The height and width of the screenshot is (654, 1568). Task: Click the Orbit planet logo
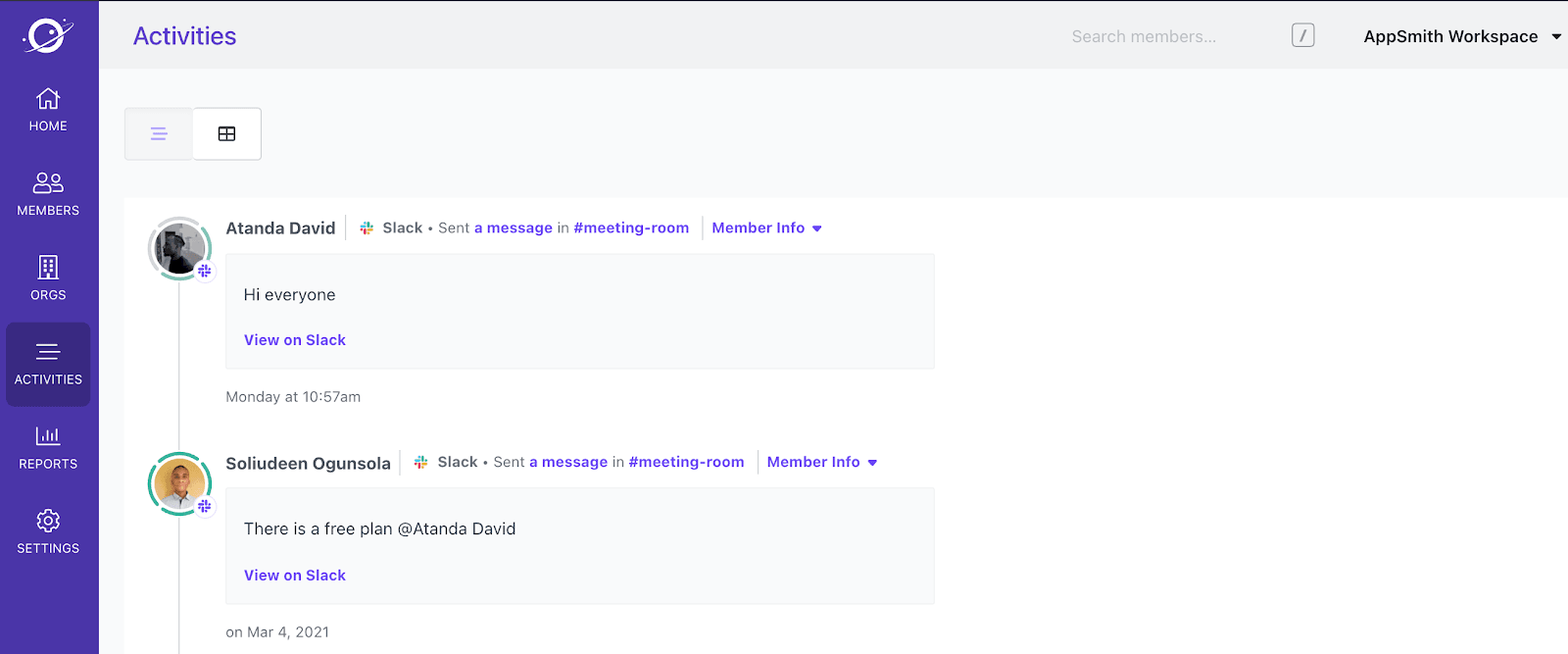[48, 36]
